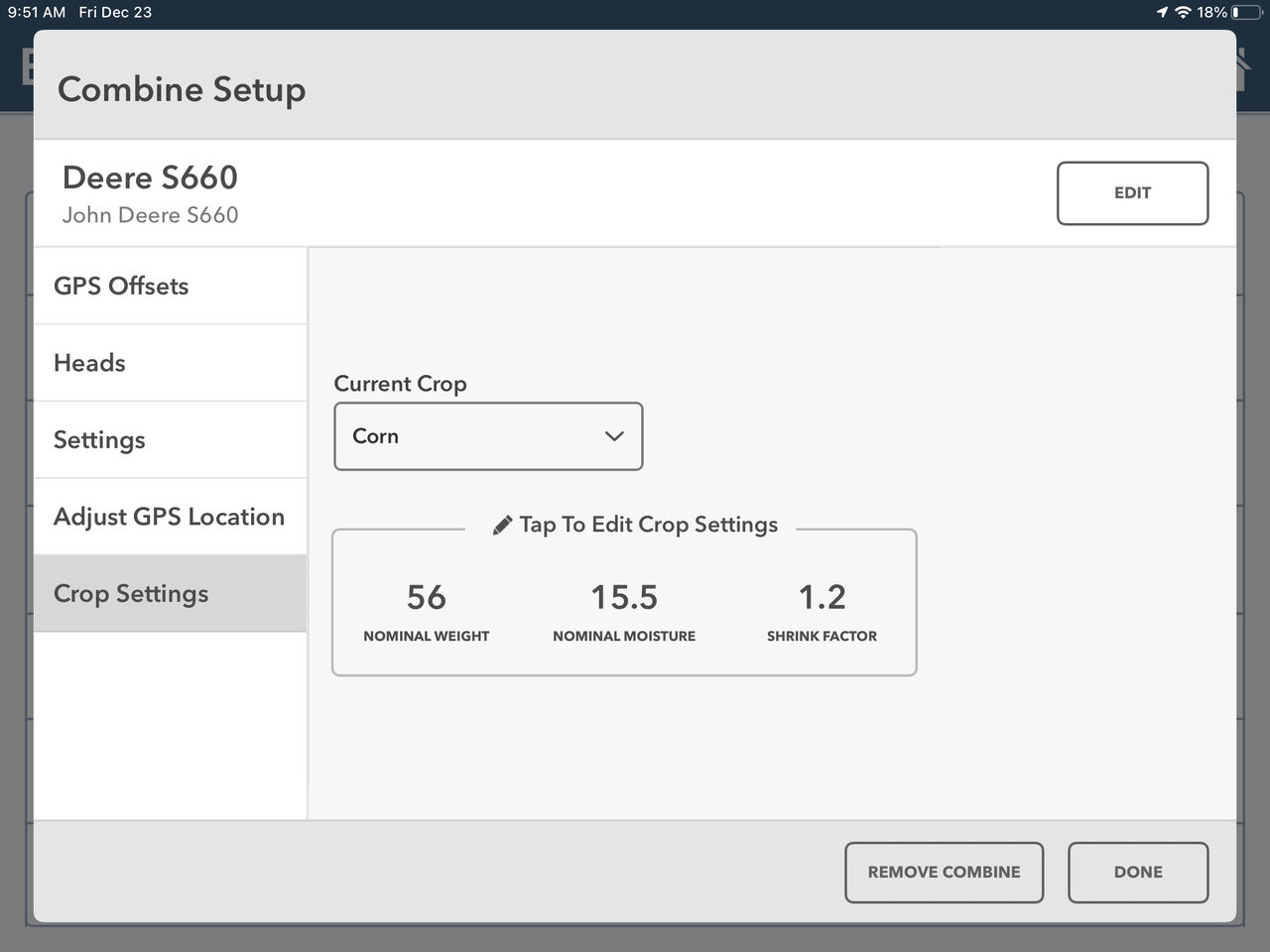Click the NOMINAL WEIGHT label
Screen dimensions: 1270x952
427,636
